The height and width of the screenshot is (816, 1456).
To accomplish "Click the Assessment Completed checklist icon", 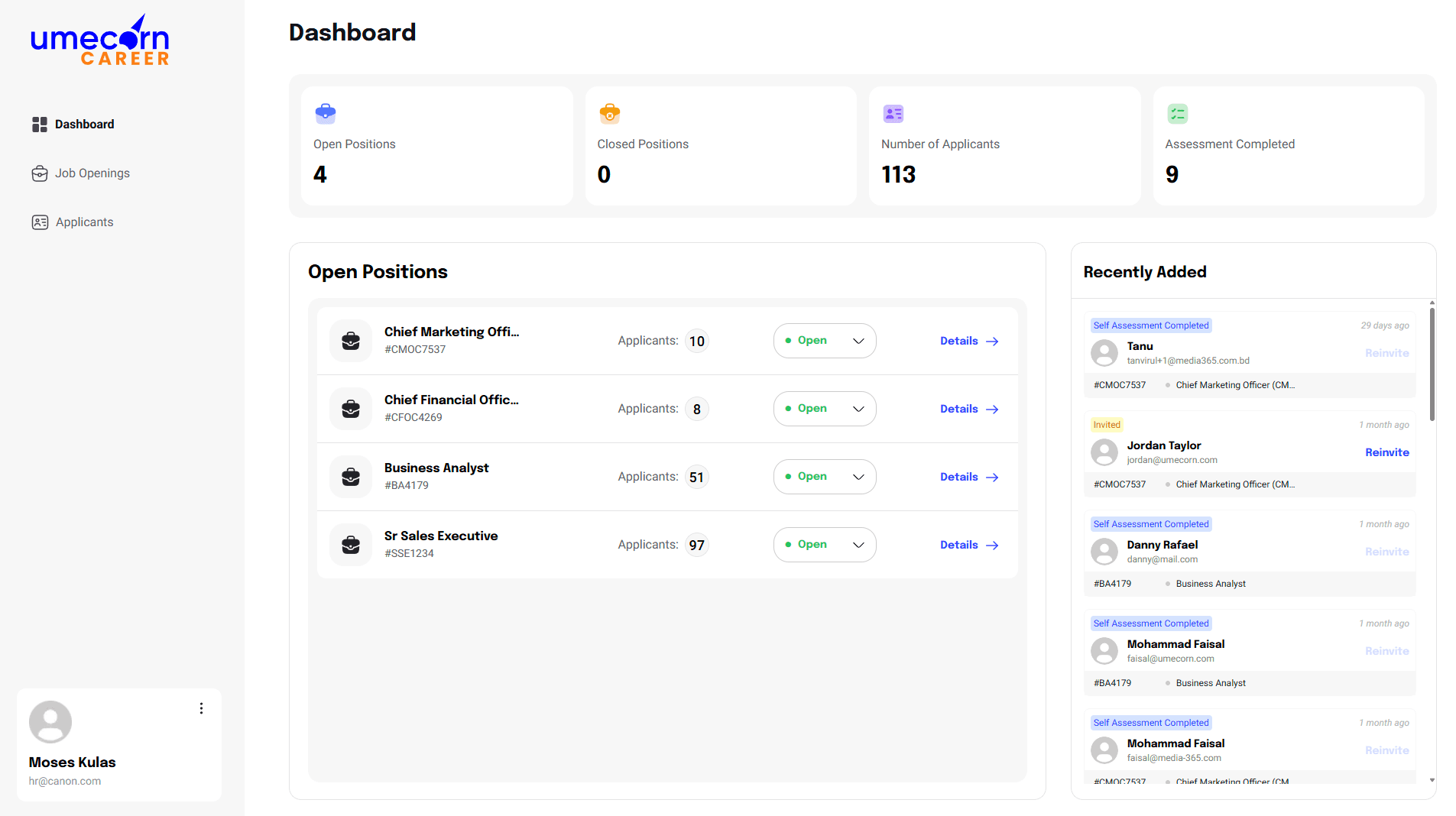I will pos(1177,114).
